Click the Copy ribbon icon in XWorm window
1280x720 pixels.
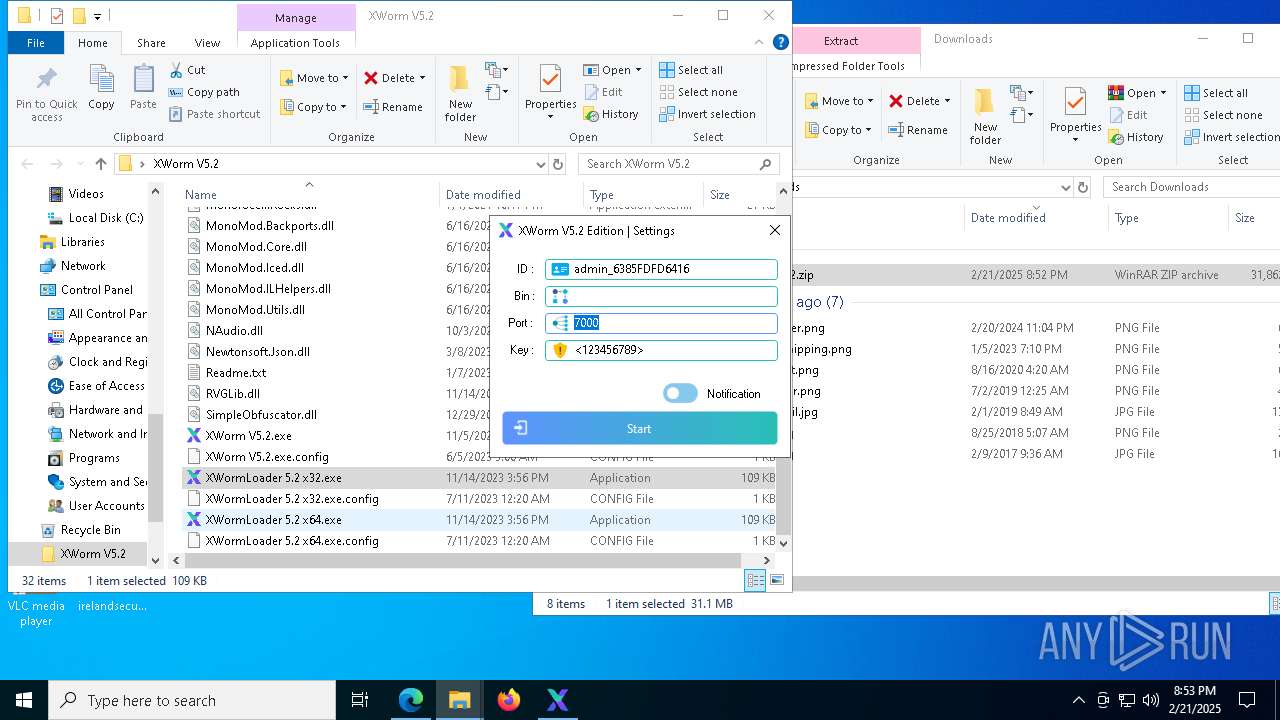tap(101, 88)
